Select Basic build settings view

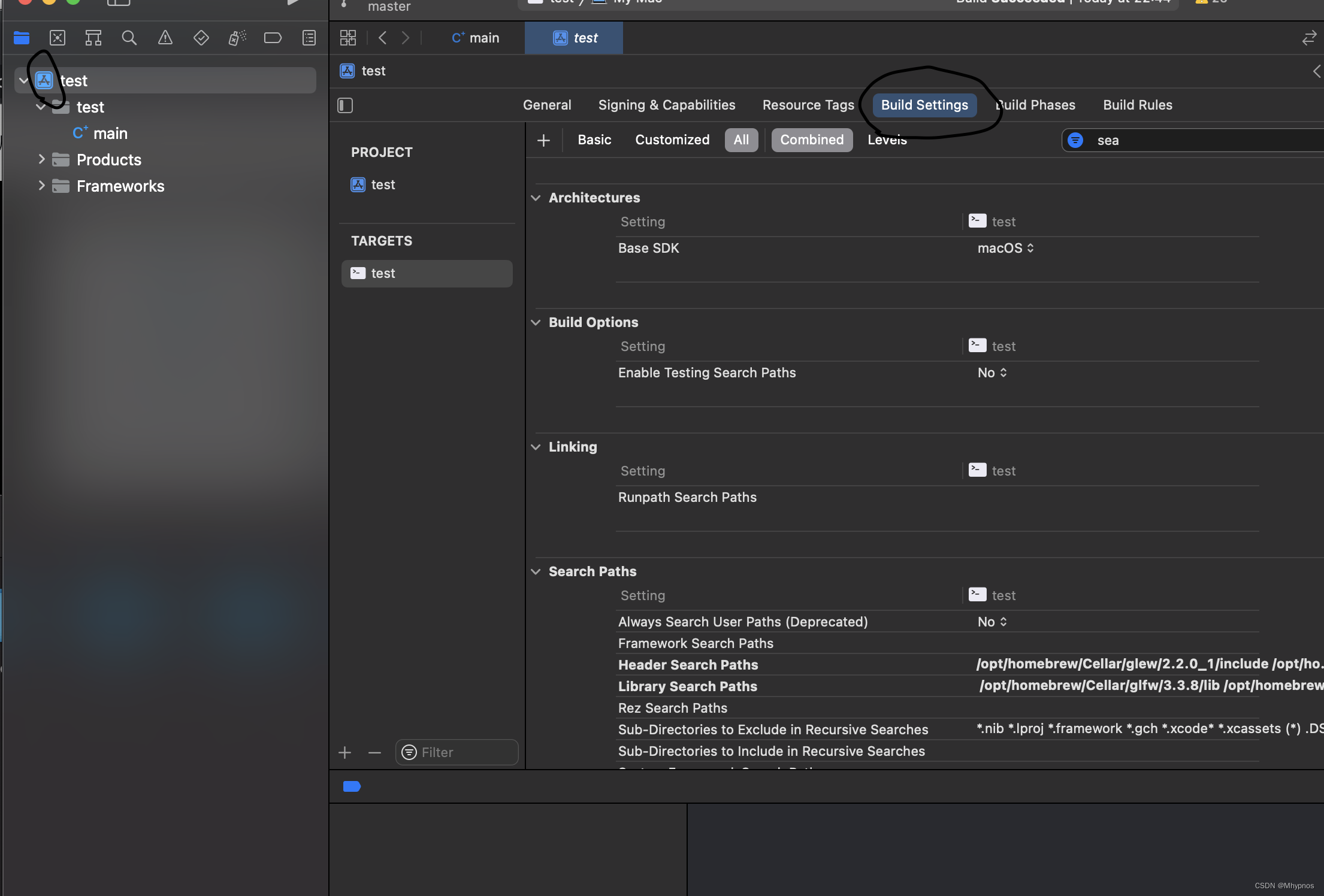tap(593, 140)
